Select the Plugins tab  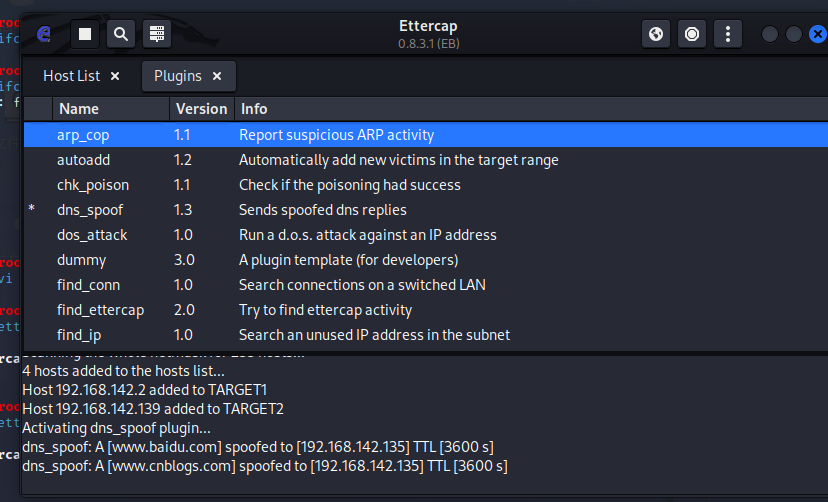(178, 76)
